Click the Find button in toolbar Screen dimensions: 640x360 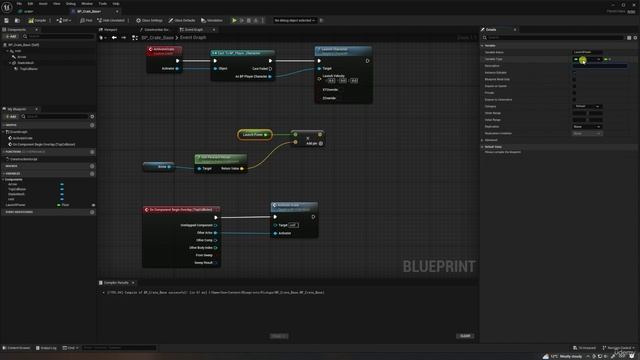coord(86,20)
